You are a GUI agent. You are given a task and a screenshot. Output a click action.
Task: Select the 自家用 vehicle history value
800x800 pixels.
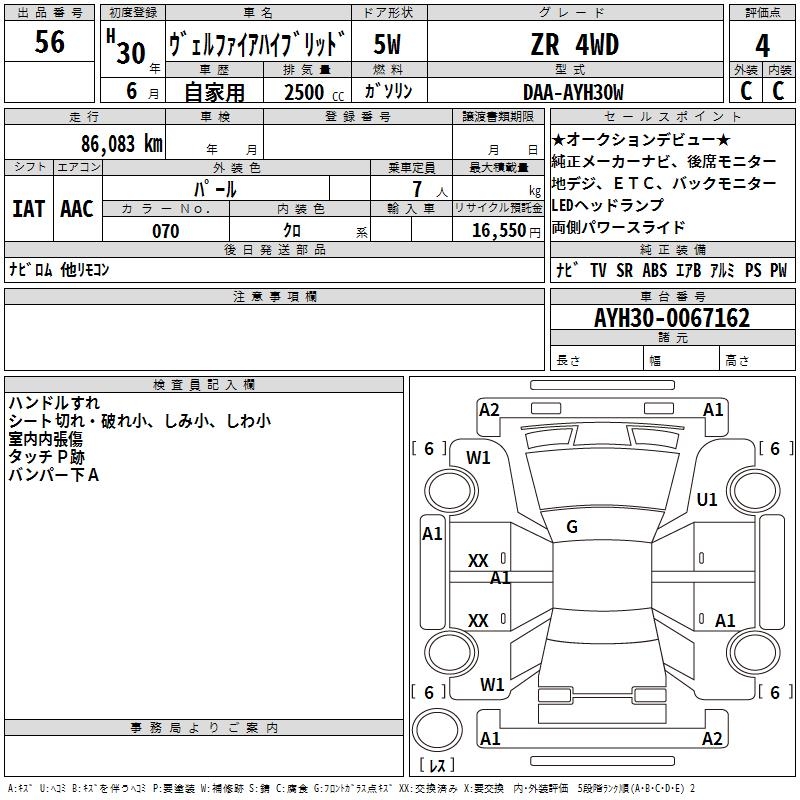click(x=214, y=92)
